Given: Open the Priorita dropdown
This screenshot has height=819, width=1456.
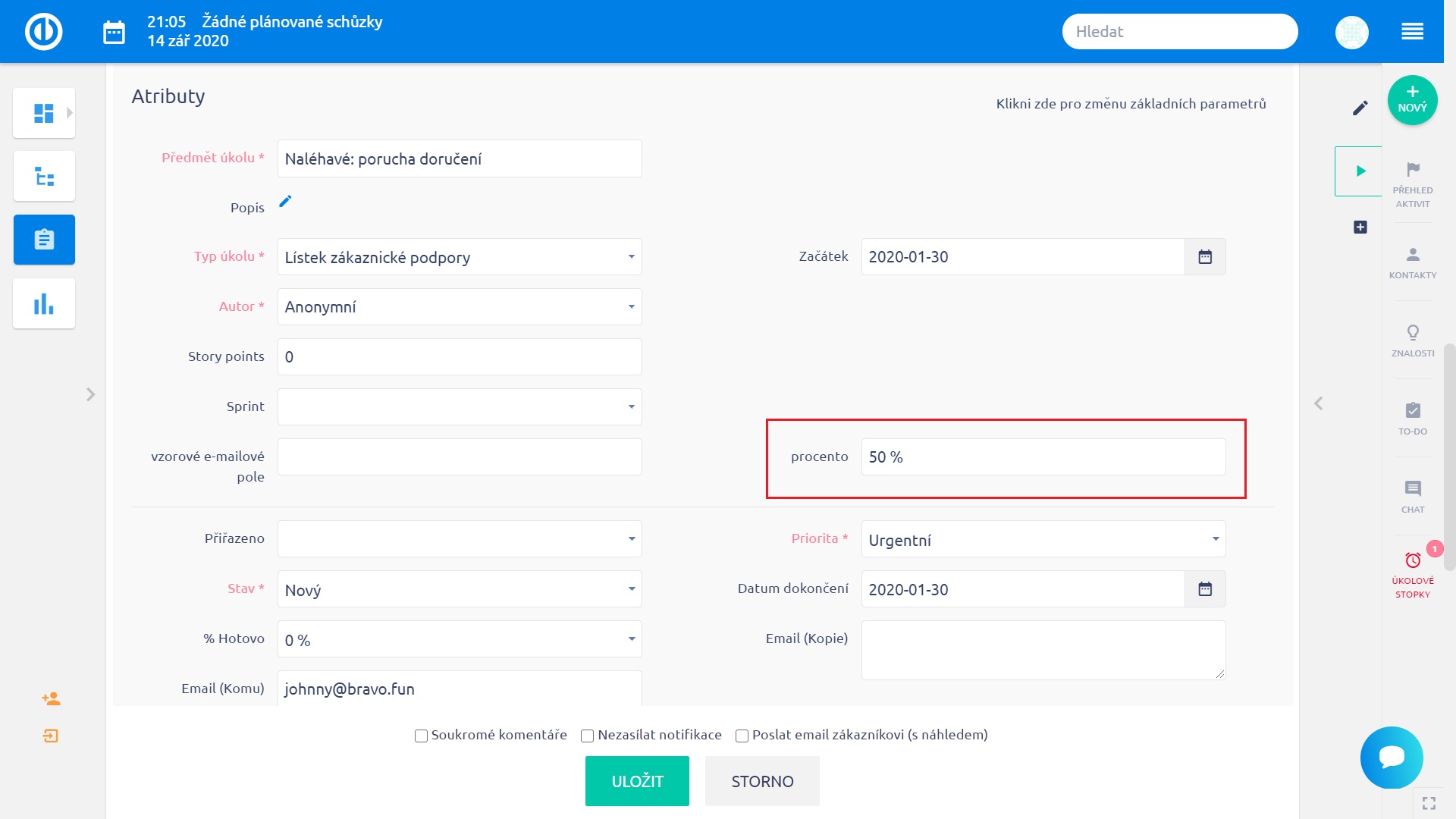Looking at the screenshot, I should point(1043,539).
